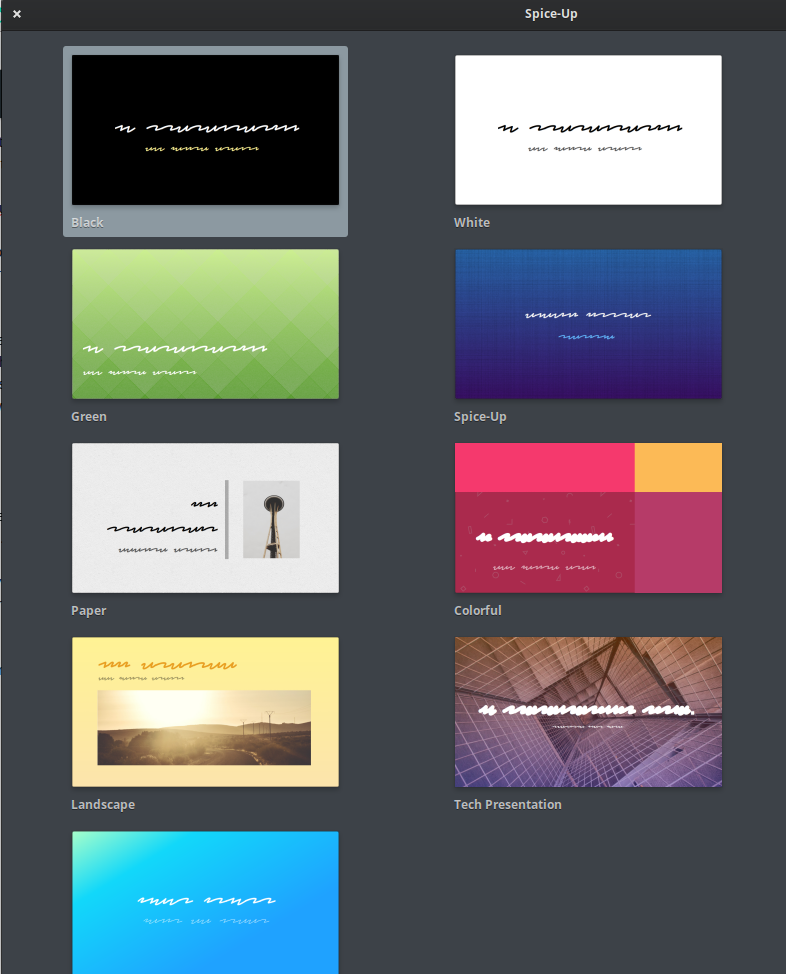Click the tower photo in Paper template
786x974 pixels.
click(x=271, y=519)
